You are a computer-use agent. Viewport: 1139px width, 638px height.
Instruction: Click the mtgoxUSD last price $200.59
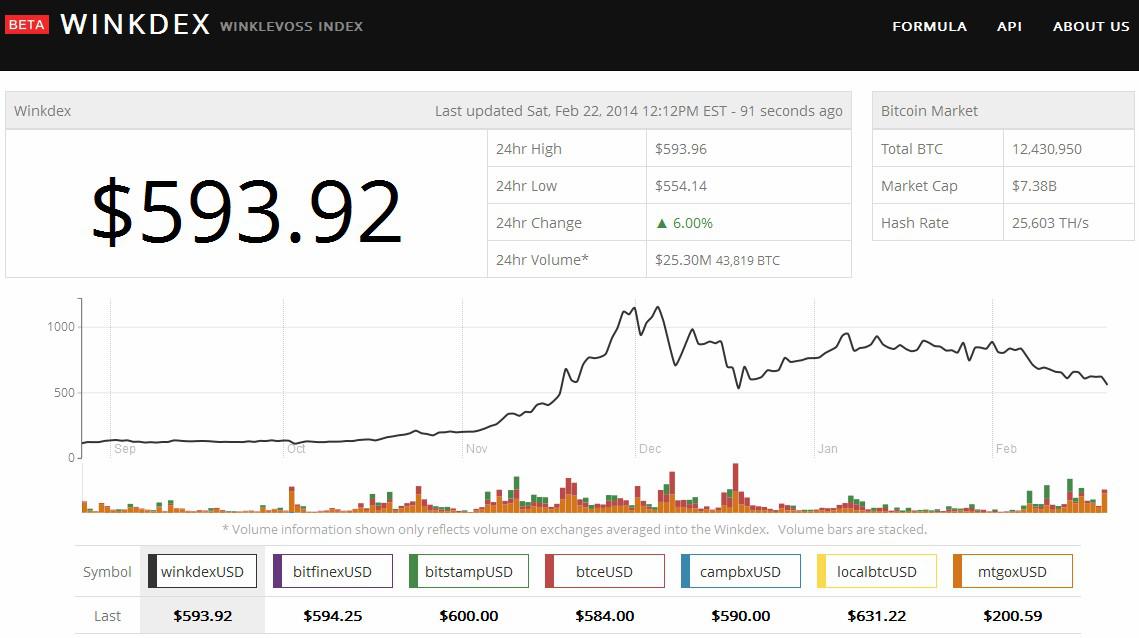1012,616
